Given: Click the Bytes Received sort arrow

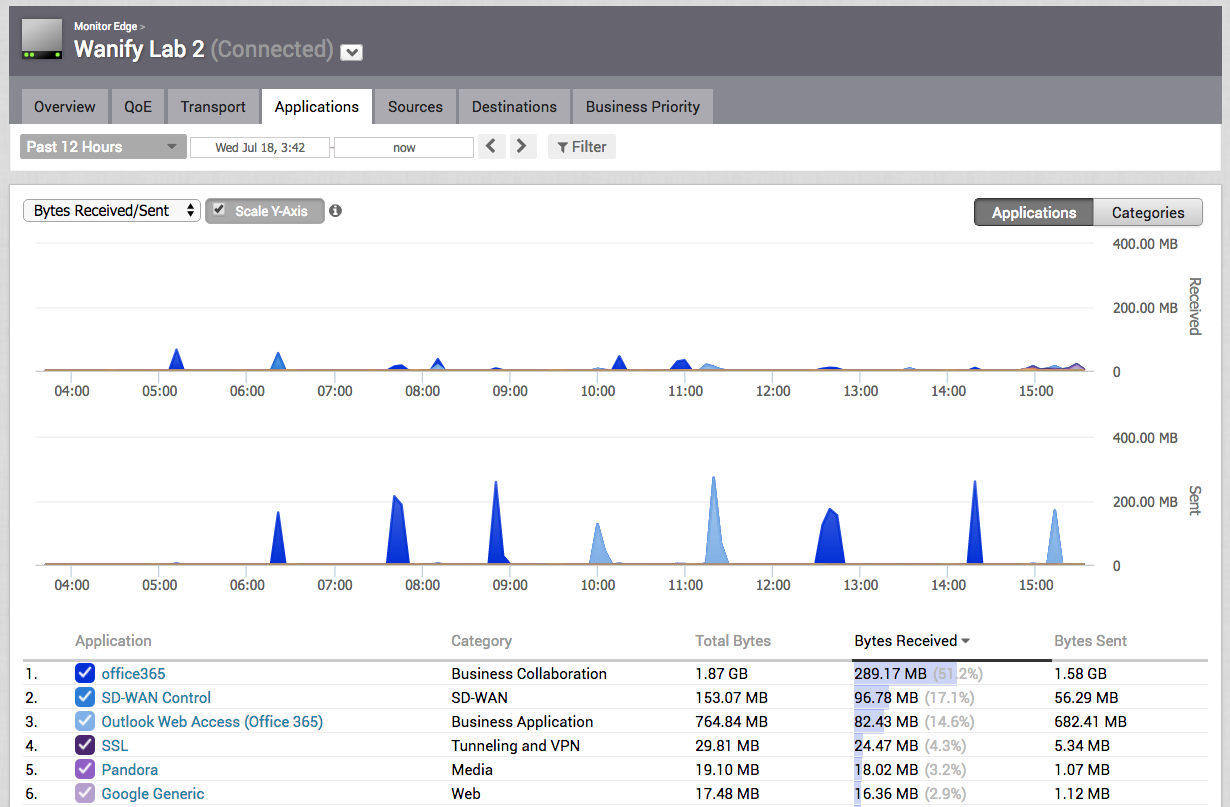Looking at the screenshot, I should [x=966, y=641].
